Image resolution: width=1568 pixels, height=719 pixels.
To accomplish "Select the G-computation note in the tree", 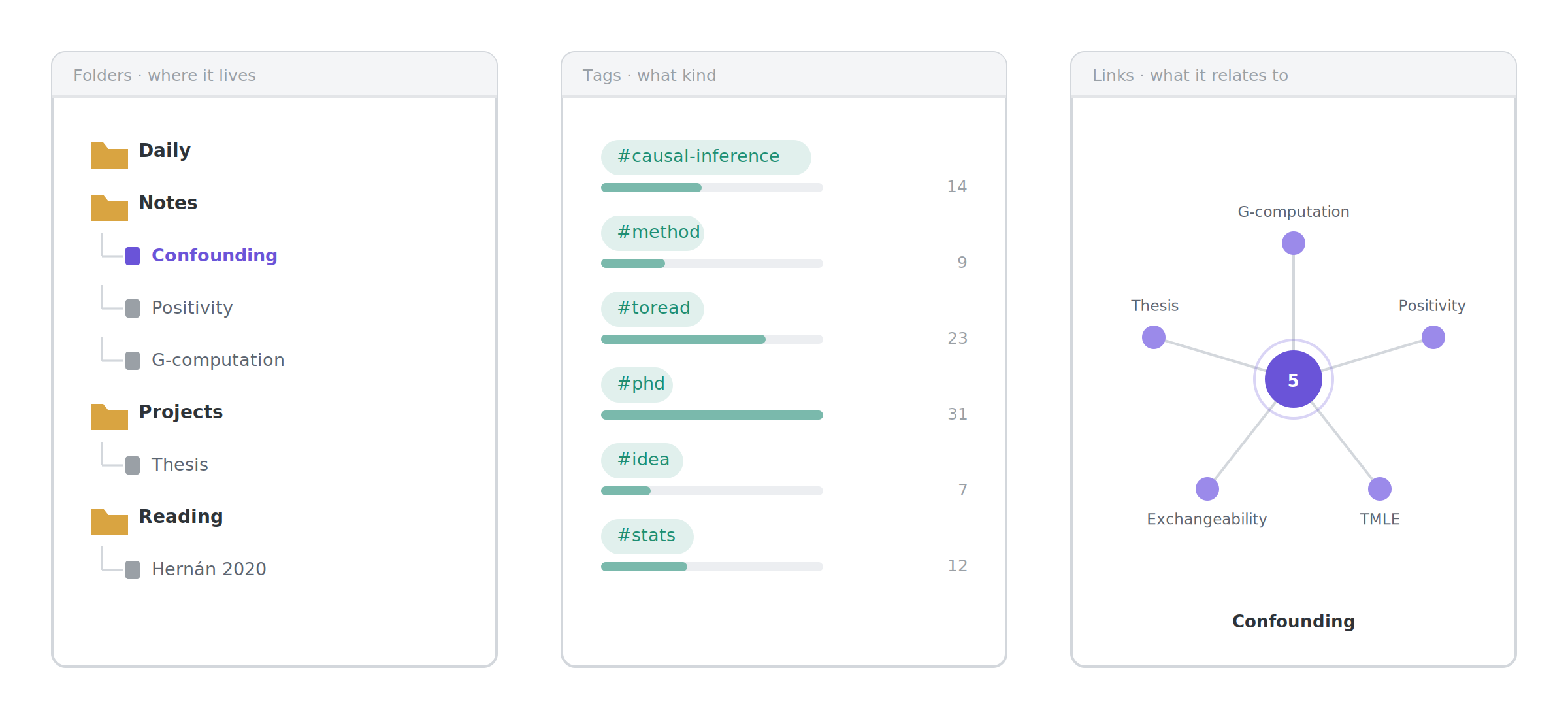I will 218,360.
